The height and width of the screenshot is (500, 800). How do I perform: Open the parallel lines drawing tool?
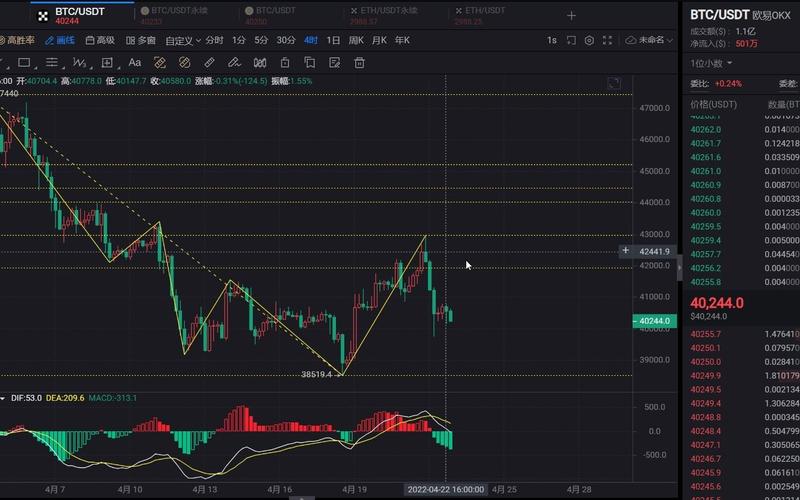(x=52, y=63)
